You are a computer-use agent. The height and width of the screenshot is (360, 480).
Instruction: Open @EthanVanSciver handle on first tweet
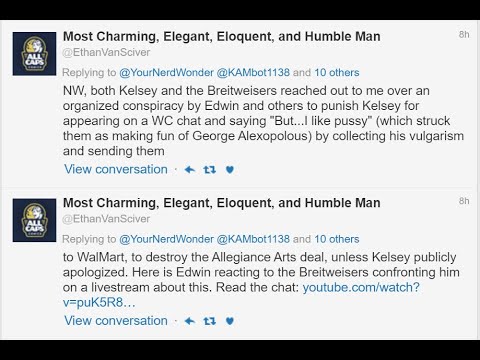tap(106, 52)
